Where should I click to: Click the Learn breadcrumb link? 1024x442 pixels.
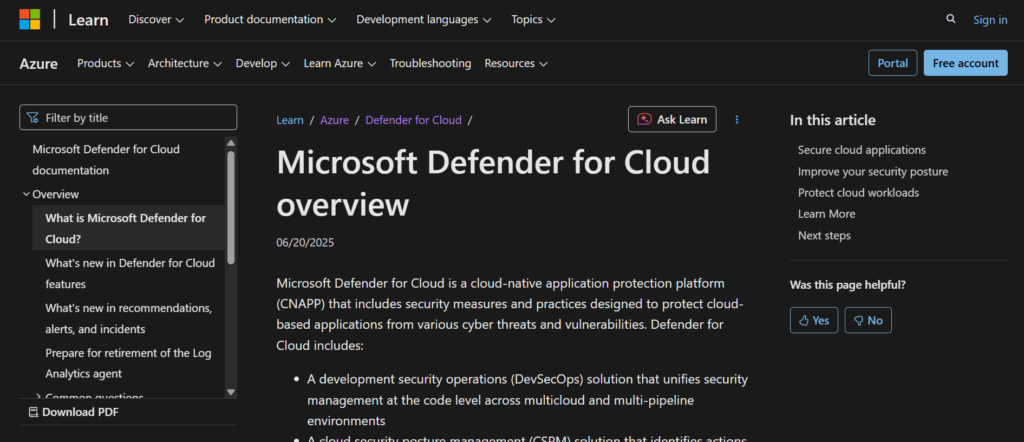pyautogui.click(x=290, y=120)
